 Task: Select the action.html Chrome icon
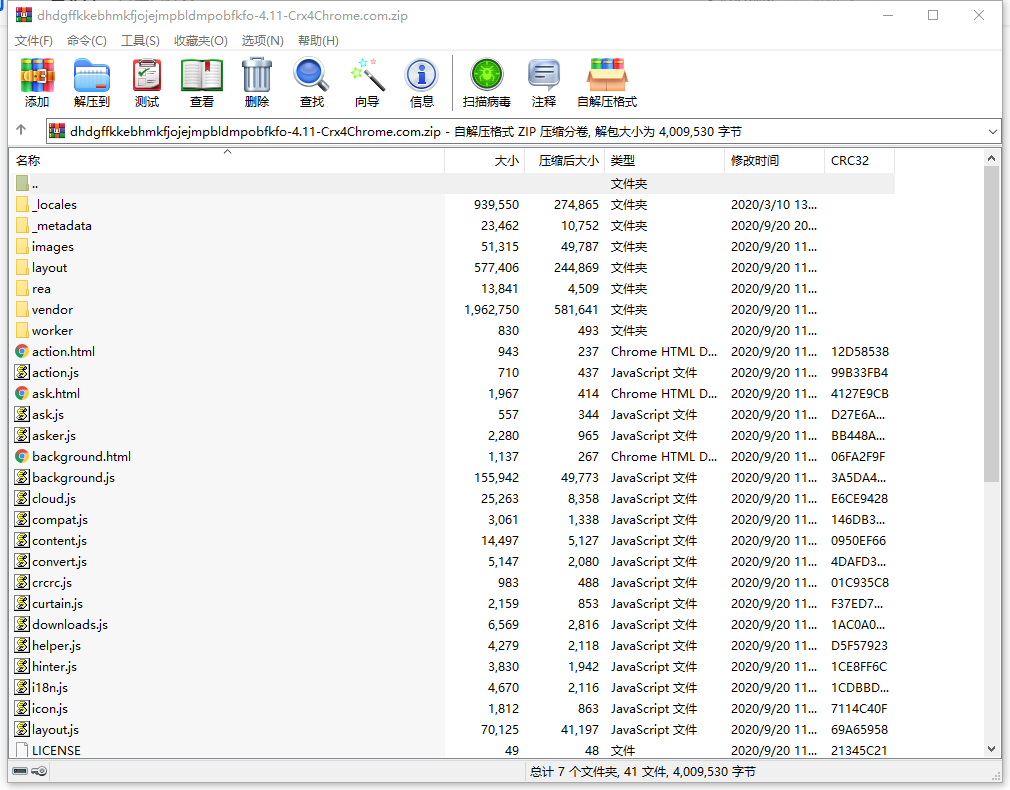coord(22,352)
